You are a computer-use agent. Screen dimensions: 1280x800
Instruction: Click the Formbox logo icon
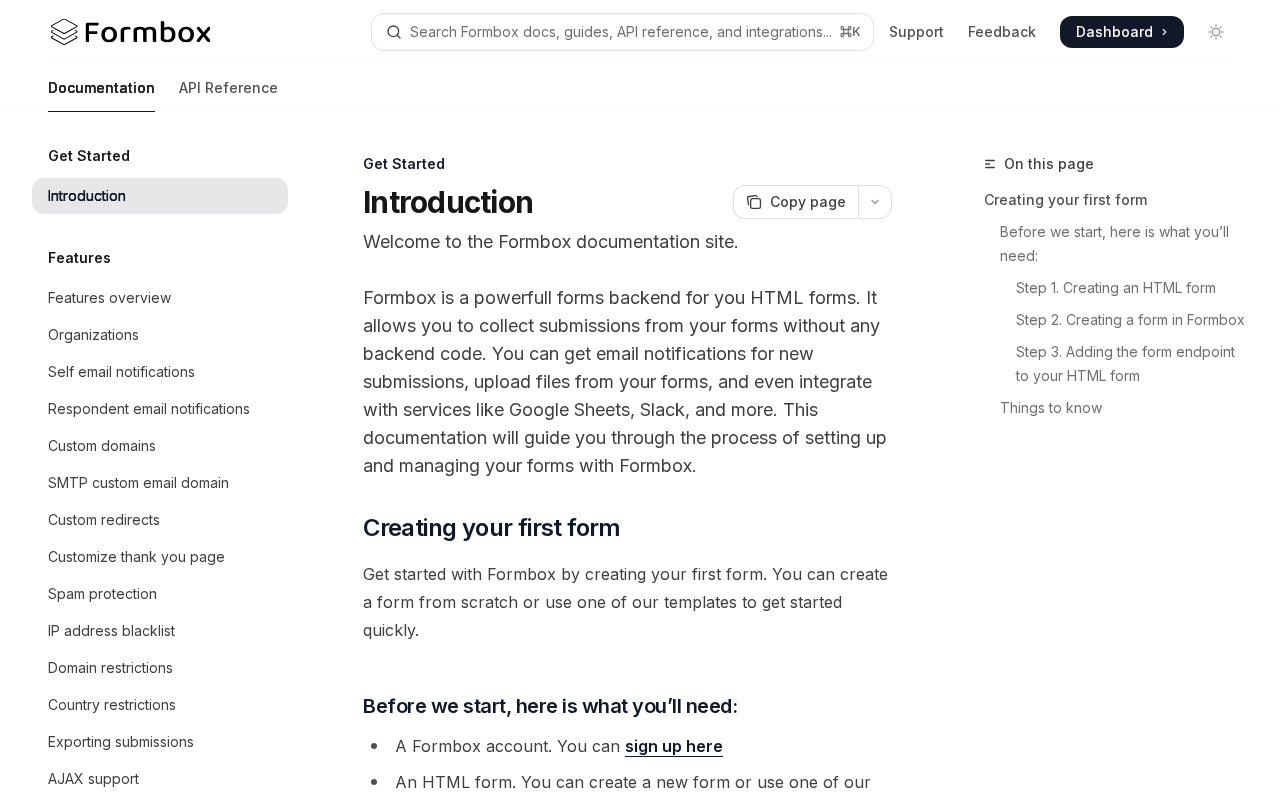pos(64,32)
